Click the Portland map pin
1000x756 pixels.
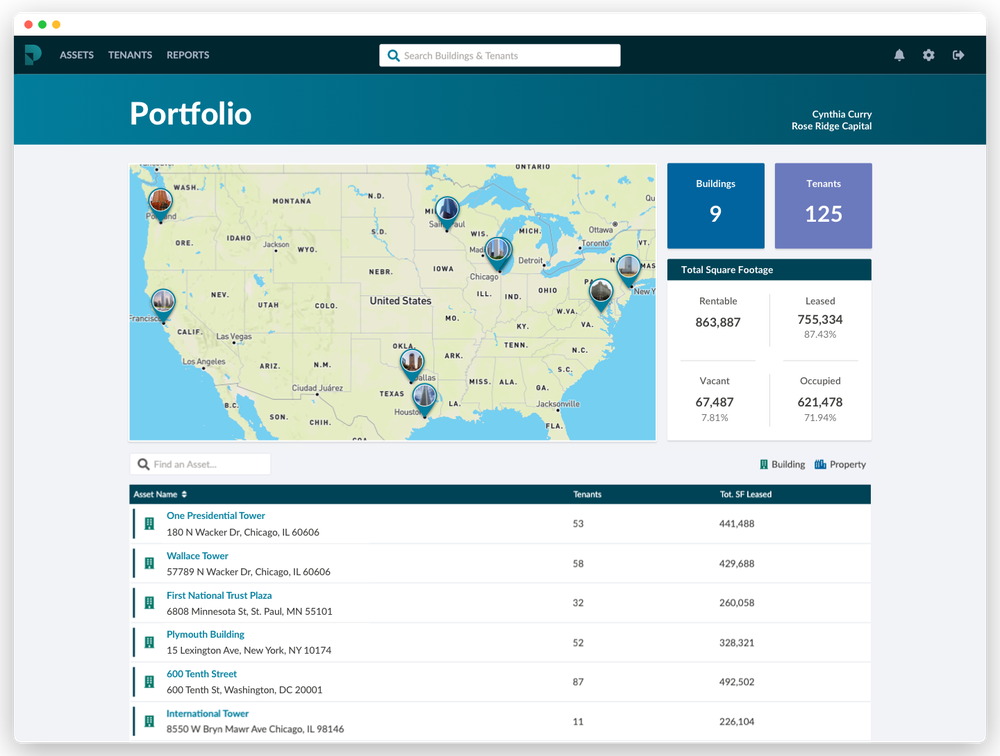coord(161,204)
